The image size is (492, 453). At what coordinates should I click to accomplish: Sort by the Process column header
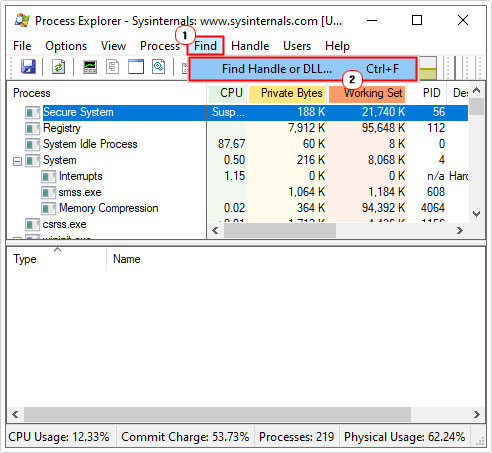(107, 93)
